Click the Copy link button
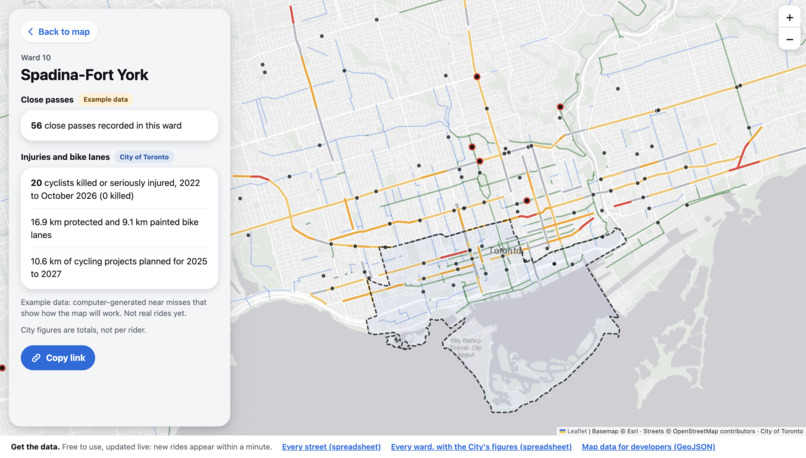This screenshot has height=458, width=806. click(x=58, y=358)
